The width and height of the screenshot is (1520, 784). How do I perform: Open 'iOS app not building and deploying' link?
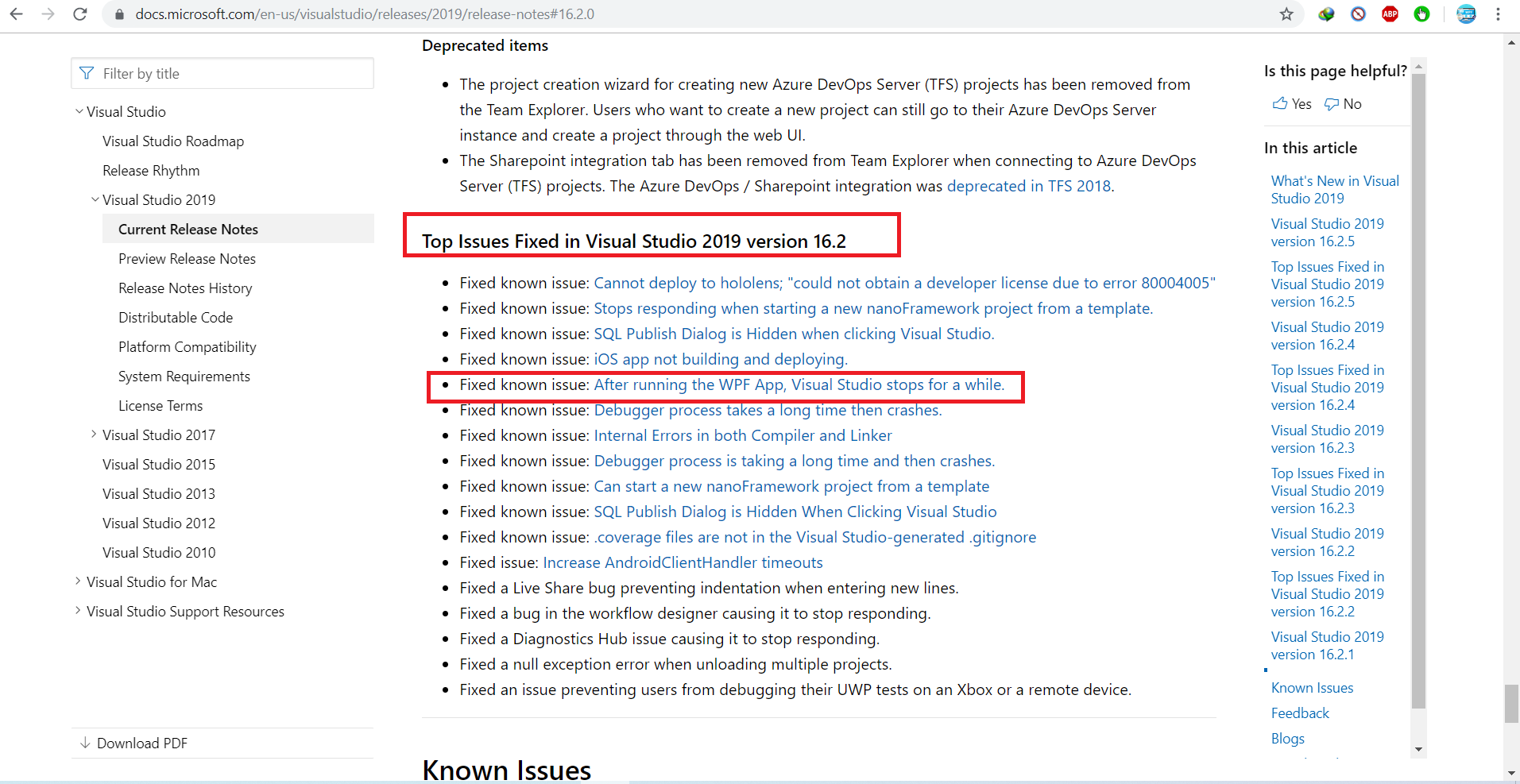[721, 359]
